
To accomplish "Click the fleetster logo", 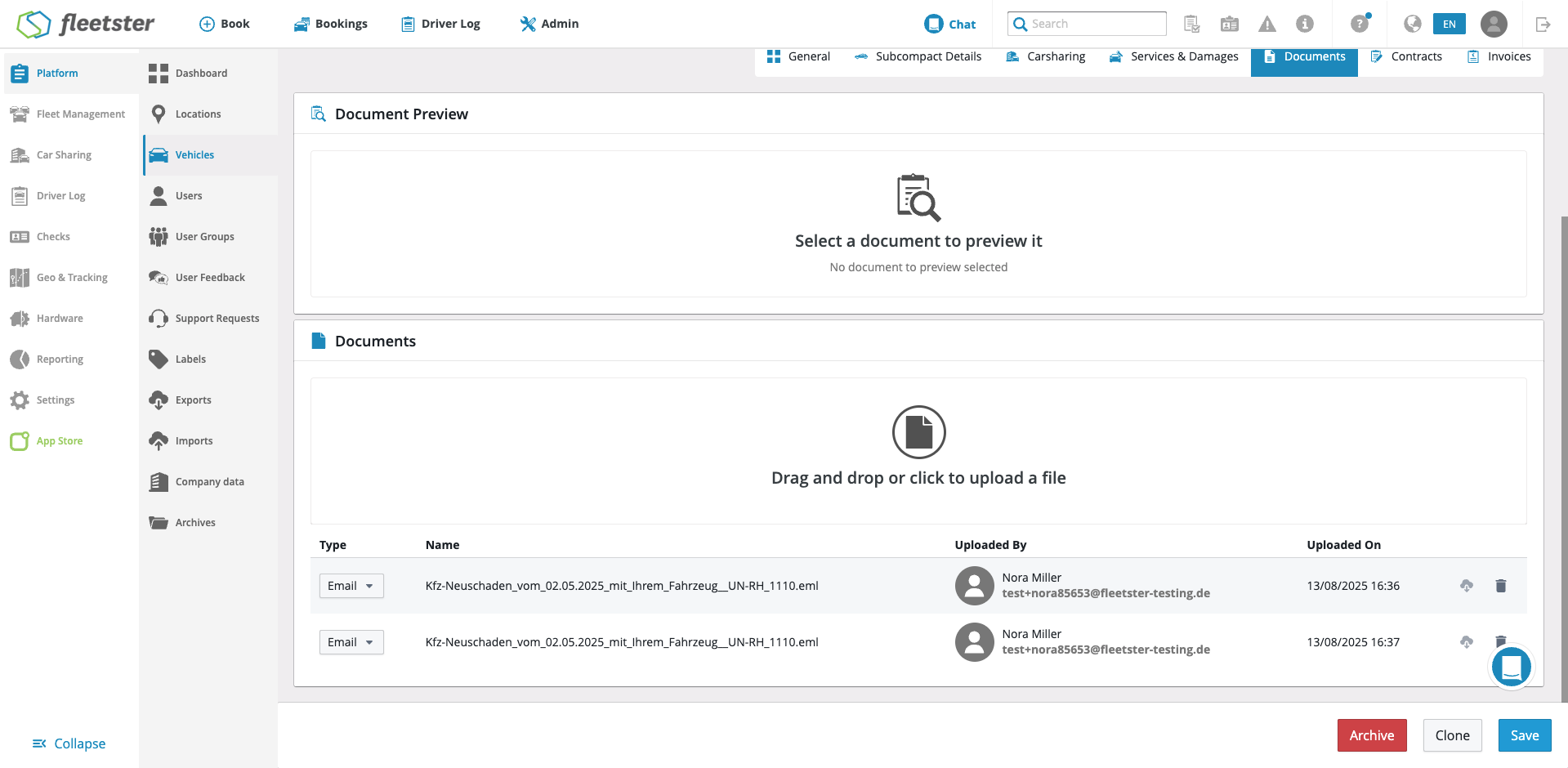I will pos(86,24).
